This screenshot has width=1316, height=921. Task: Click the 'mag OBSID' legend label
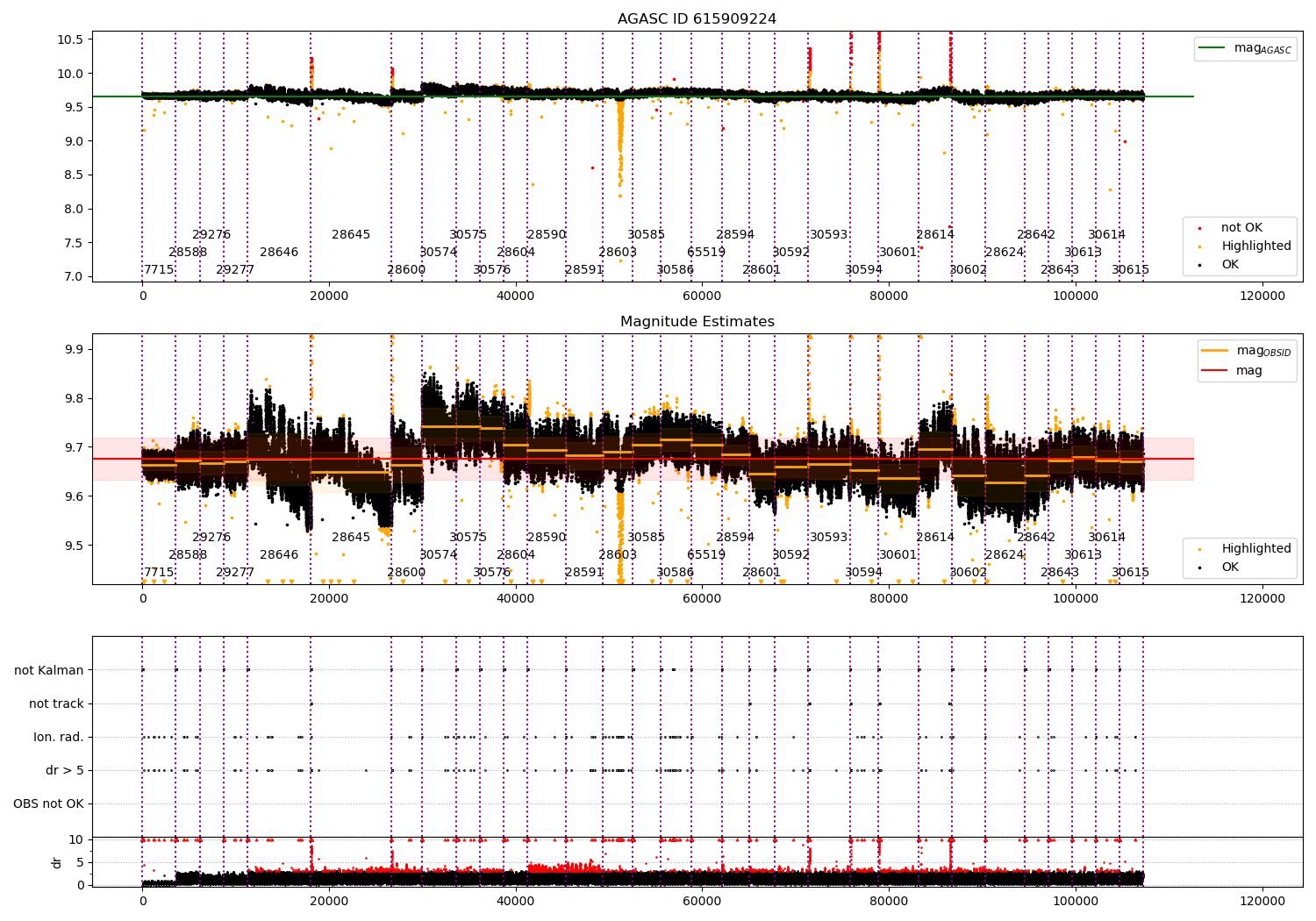(1264, 352)
